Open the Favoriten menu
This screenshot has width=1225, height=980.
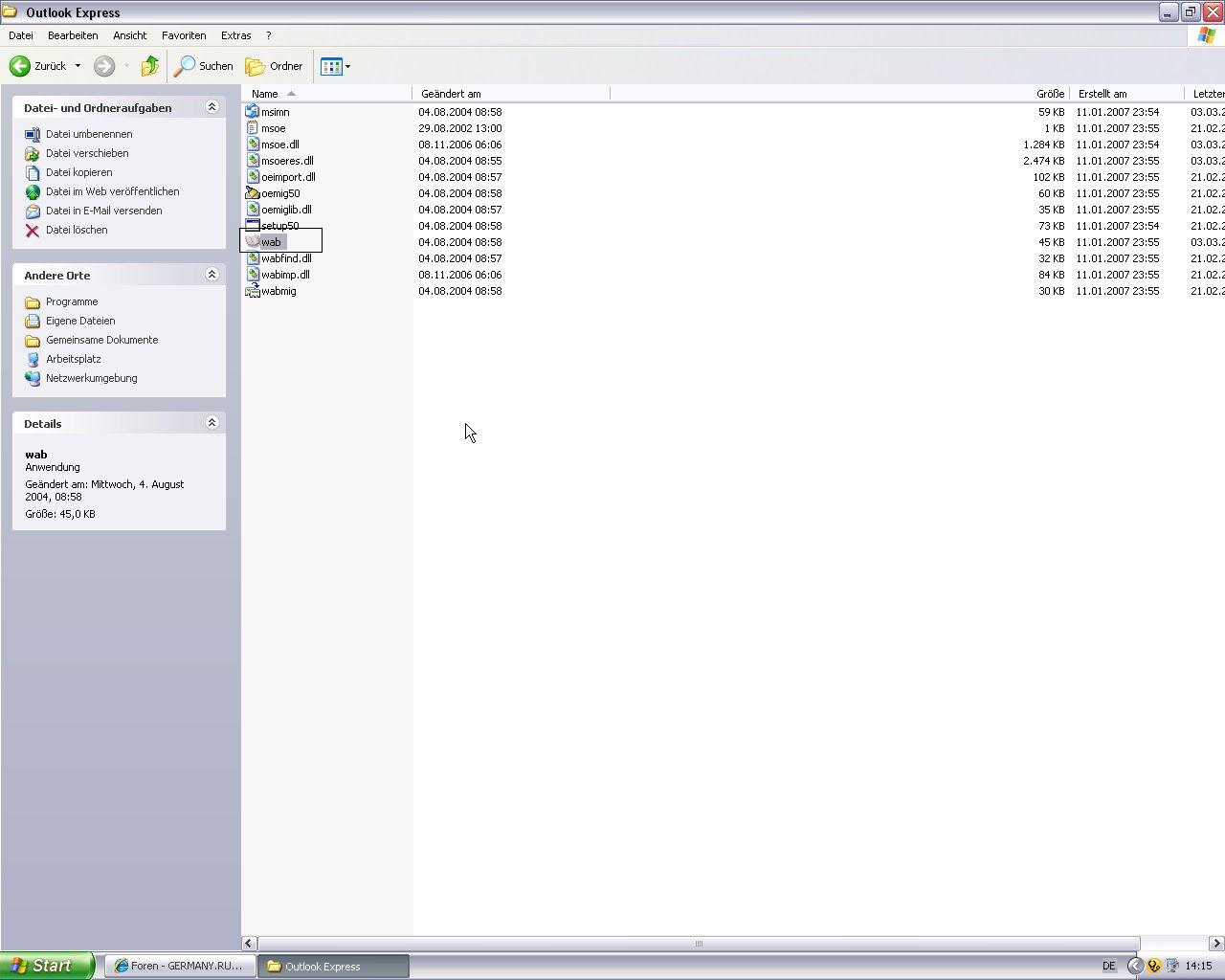(x=184, y=35)
